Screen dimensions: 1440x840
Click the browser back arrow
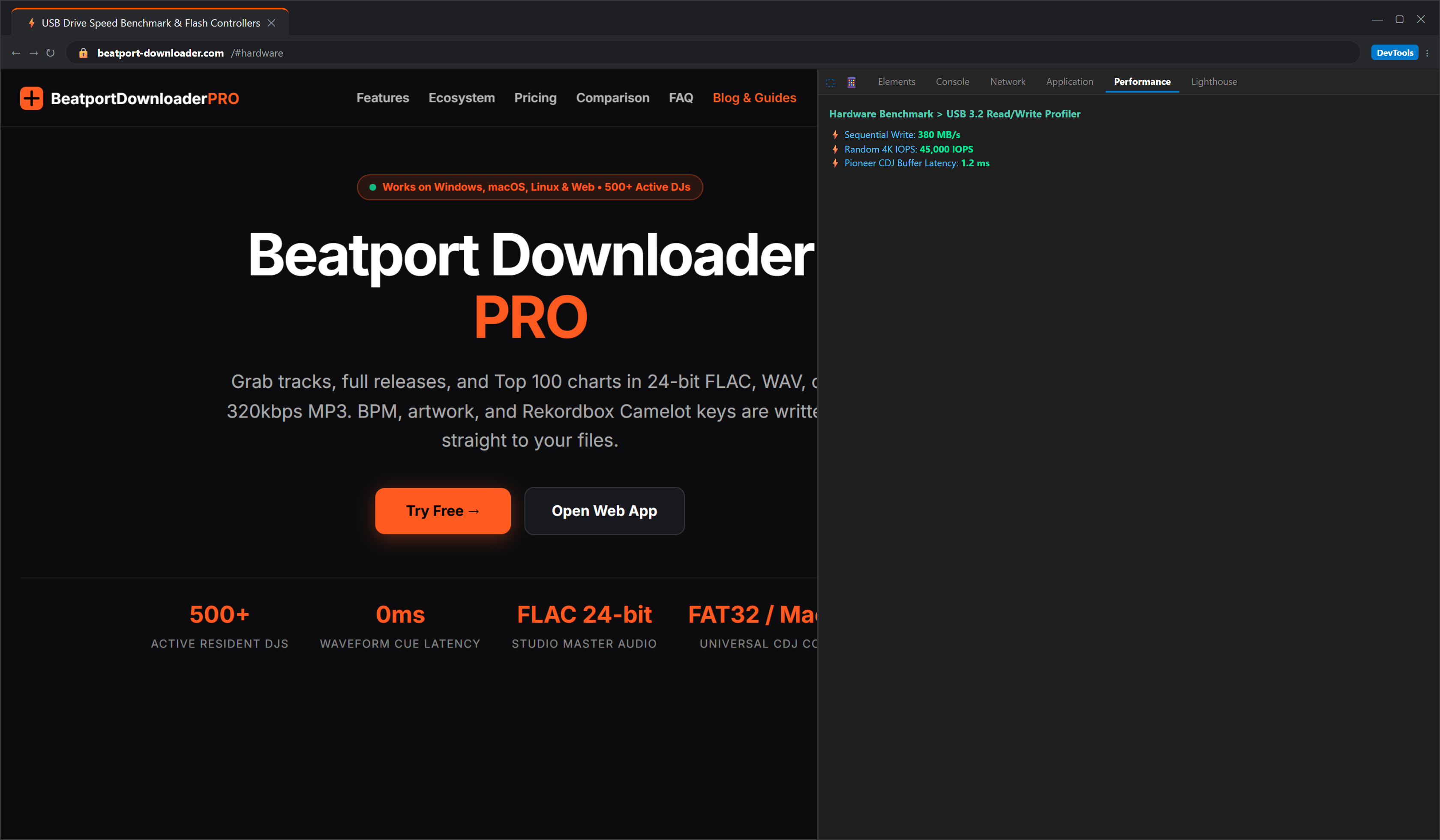16,53
